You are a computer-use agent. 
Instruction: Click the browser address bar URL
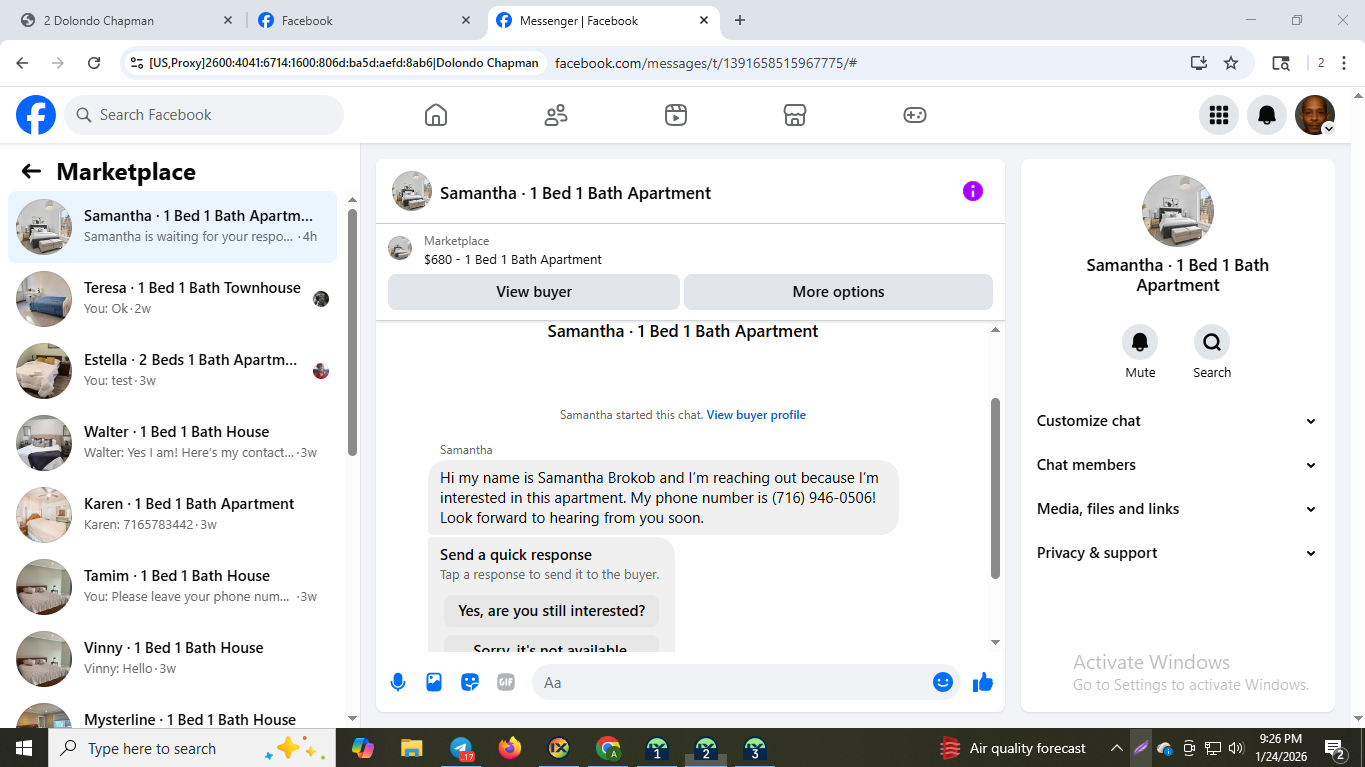coord(705,63)
